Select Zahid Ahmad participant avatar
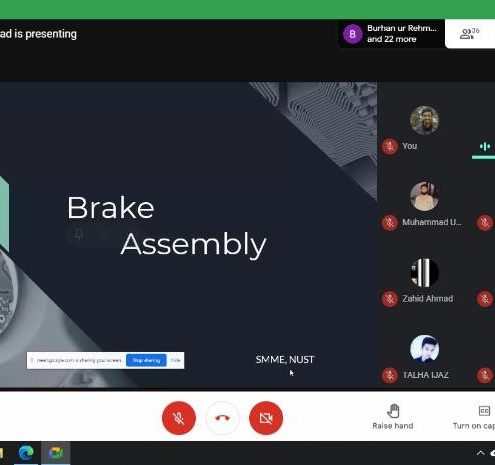 coord(424,273)
